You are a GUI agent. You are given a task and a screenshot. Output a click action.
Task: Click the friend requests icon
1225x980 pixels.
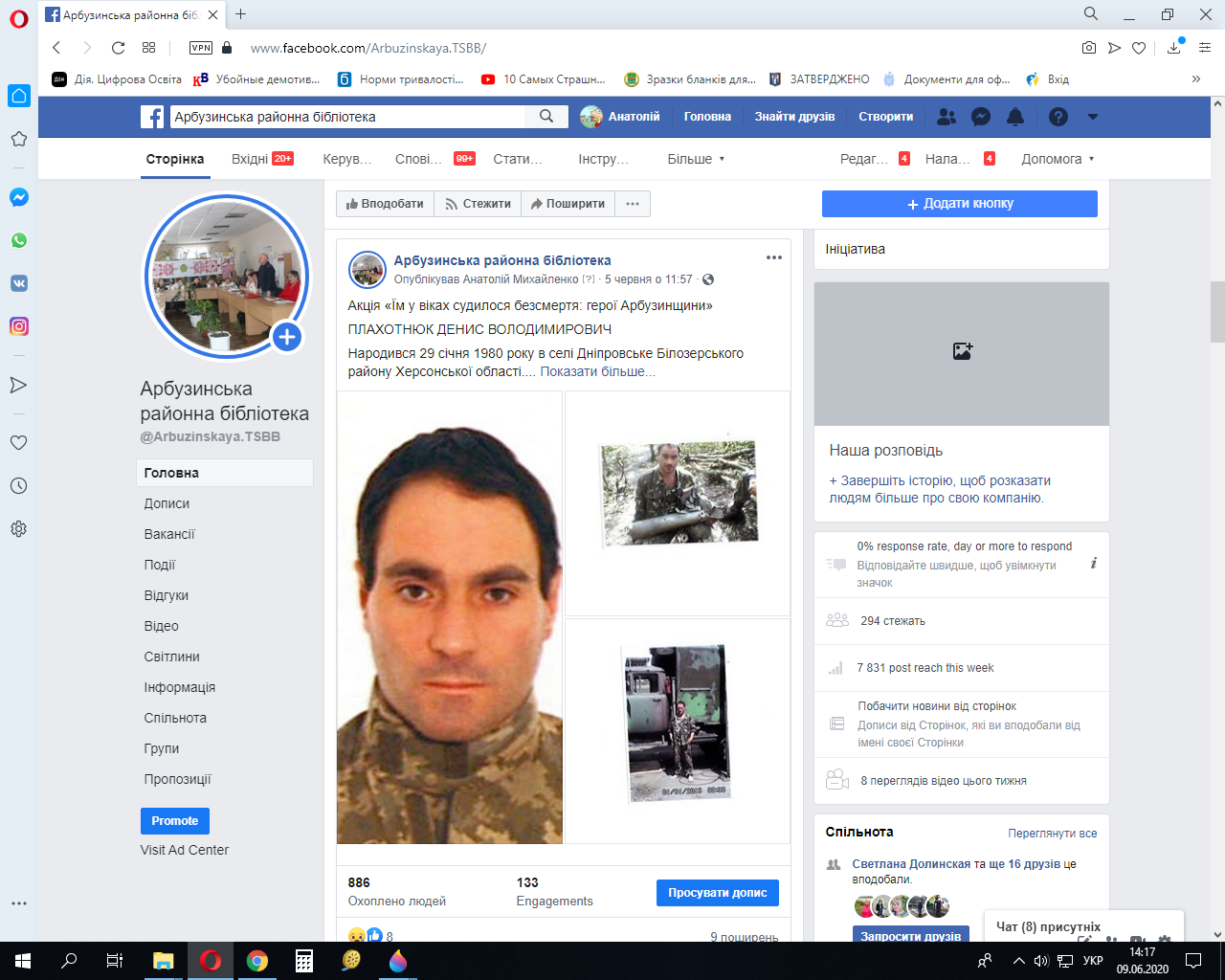[x=947, y=117]
